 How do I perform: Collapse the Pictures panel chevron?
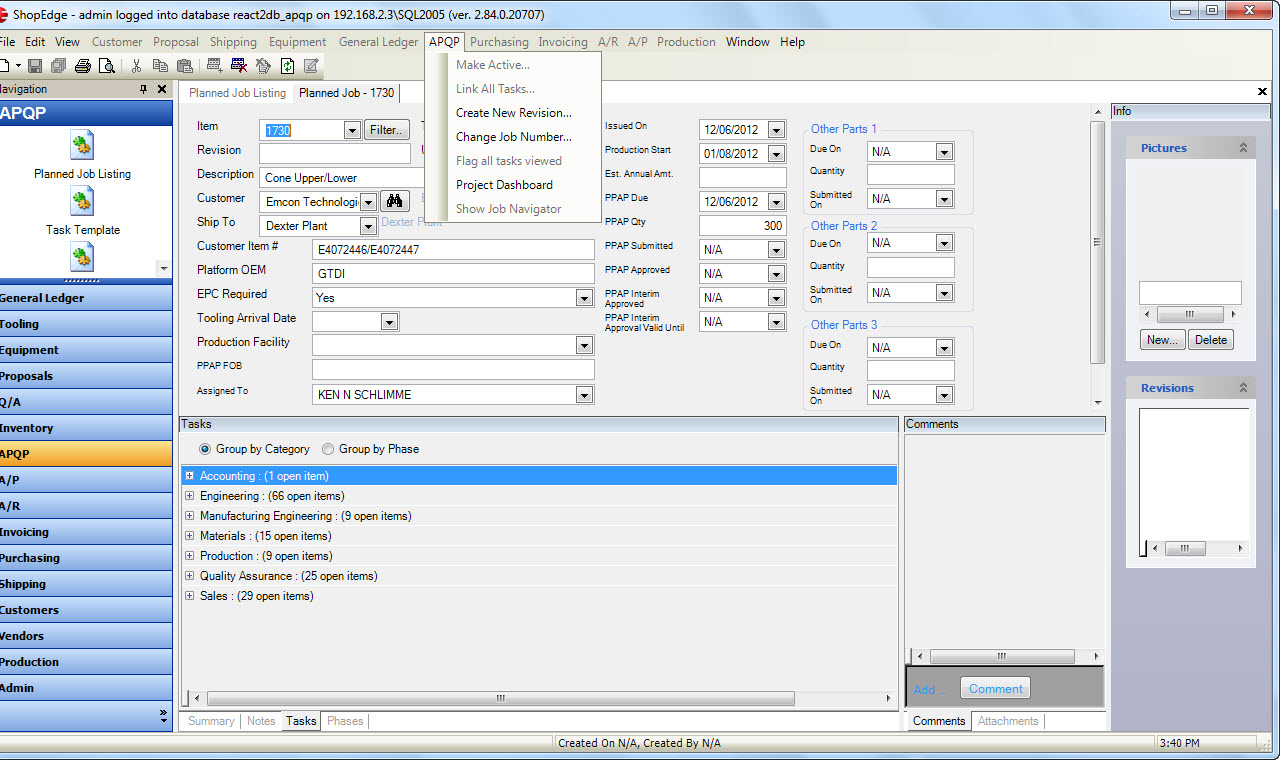(x=1243, y=148)
